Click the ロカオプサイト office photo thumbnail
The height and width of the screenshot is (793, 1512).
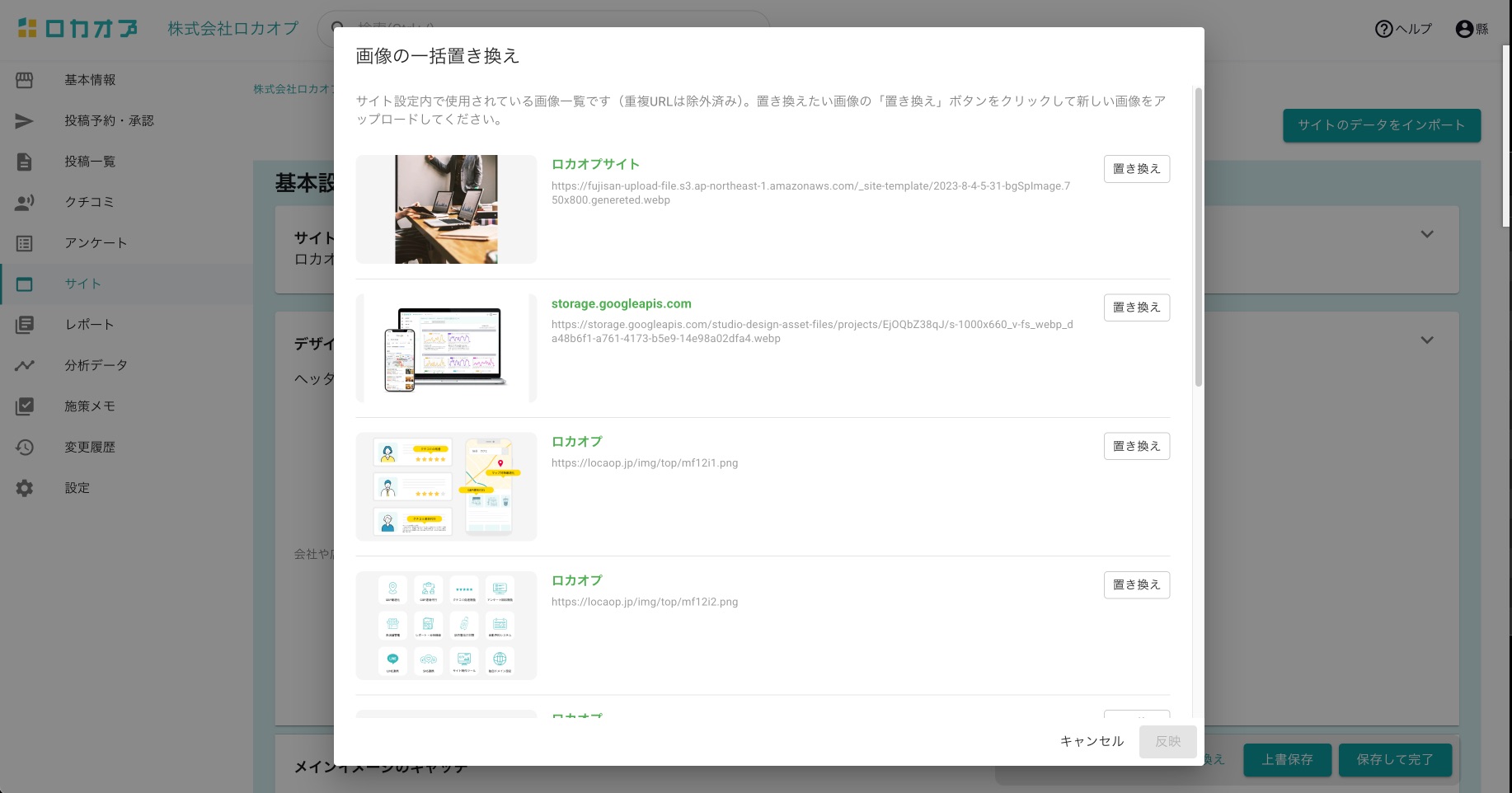446,209
